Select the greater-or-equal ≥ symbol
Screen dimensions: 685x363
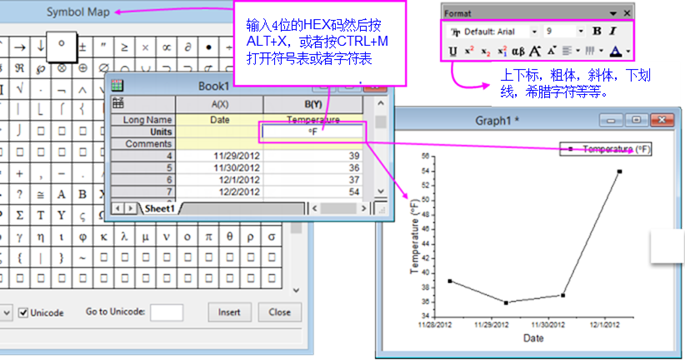(x=125, y=47)
